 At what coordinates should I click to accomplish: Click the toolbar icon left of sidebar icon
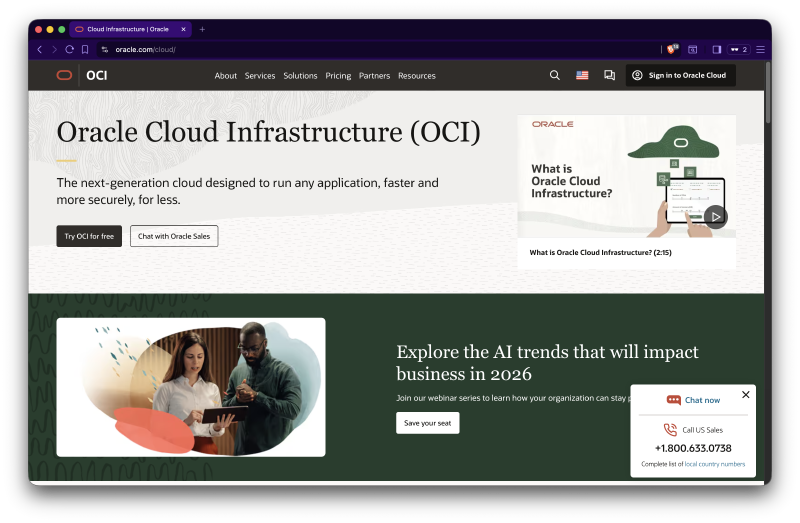692,49
